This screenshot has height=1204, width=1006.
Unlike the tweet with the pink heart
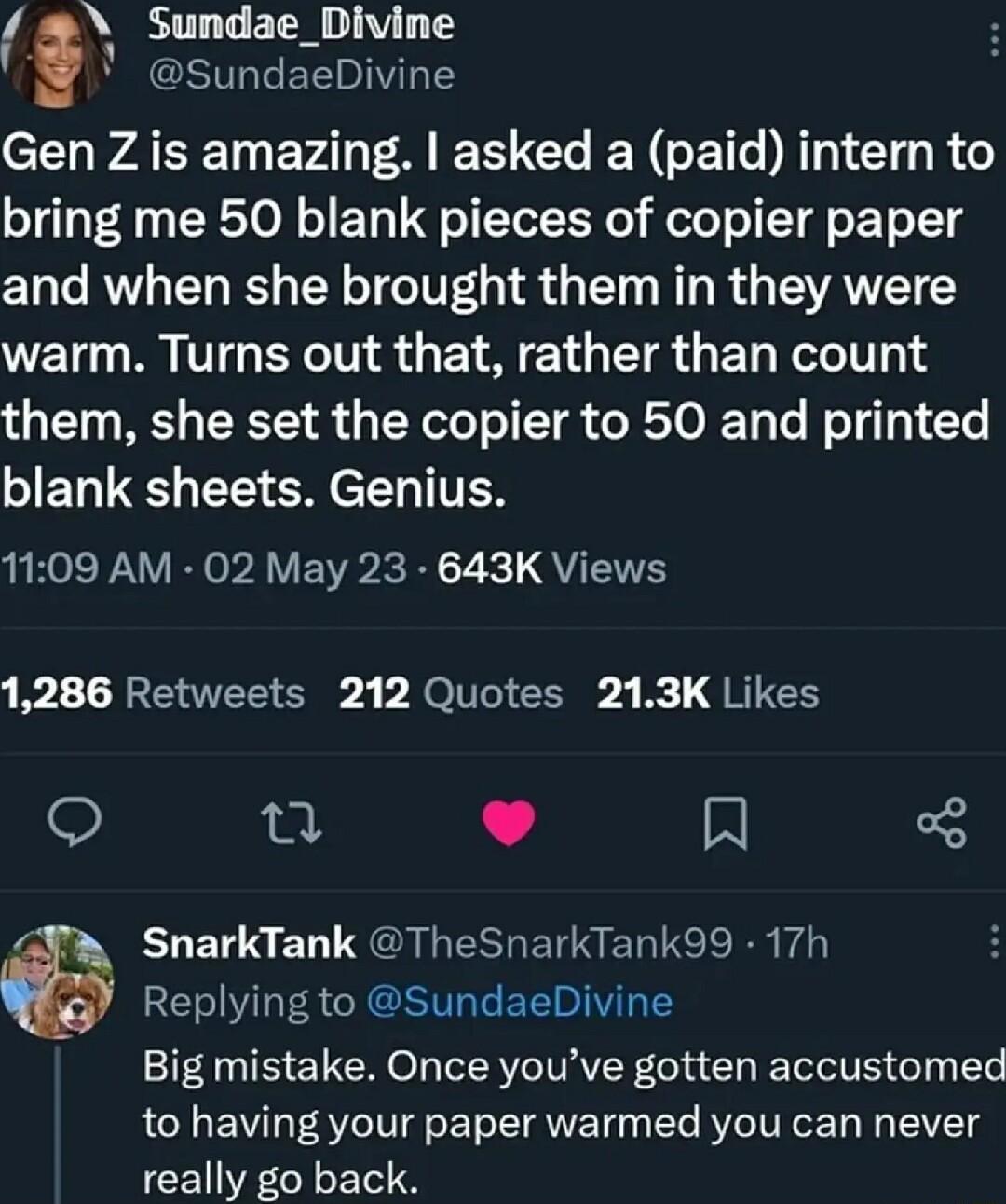(509, 823)
